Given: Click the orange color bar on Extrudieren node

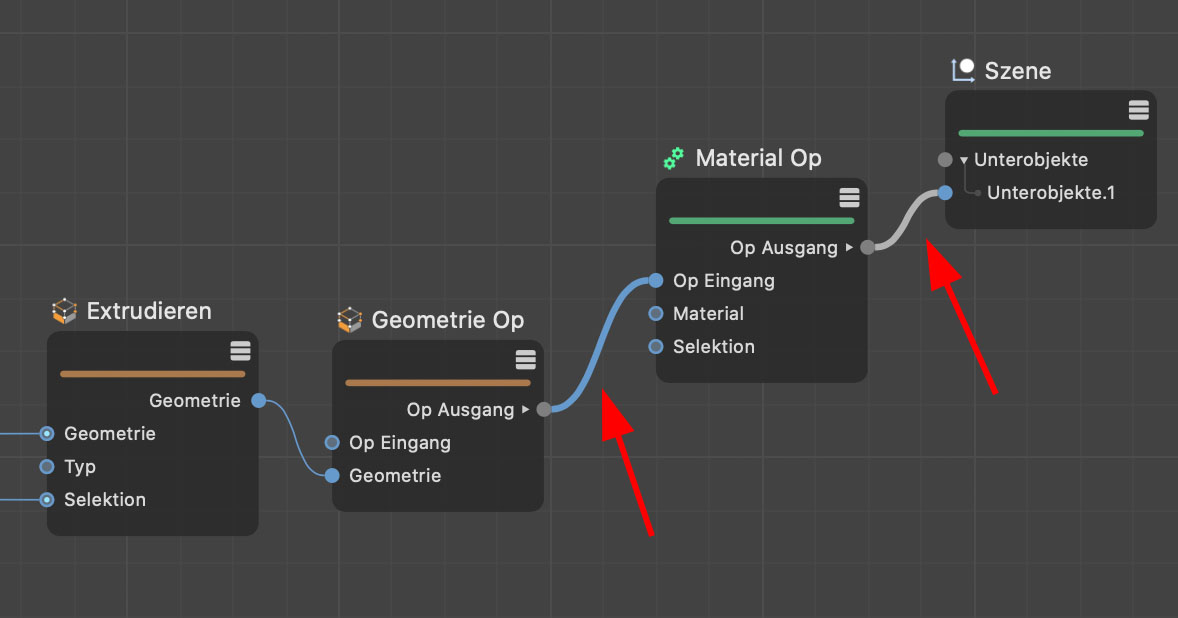Looking at the screenshot, I should (152, 374).
